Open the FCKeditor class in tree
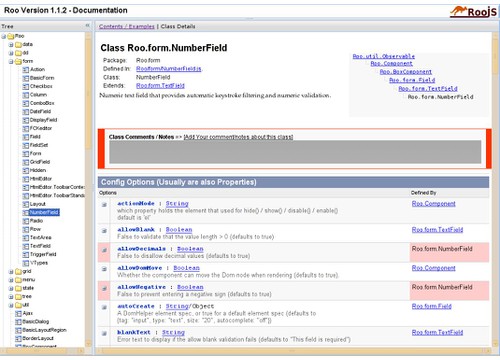Viewport: 500px width, 360px height. tap(41, 128)
